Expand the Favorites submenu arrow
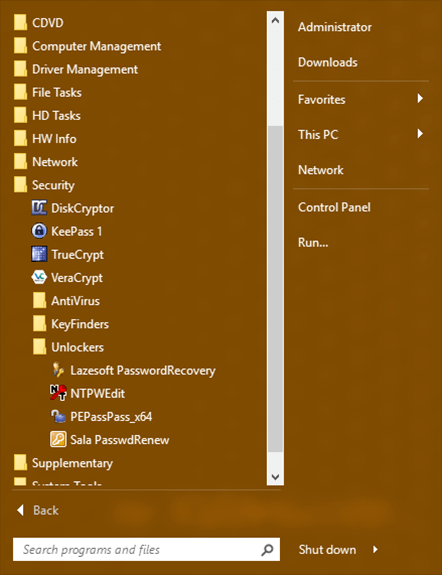The image size is (442, 575). point(420,99)
